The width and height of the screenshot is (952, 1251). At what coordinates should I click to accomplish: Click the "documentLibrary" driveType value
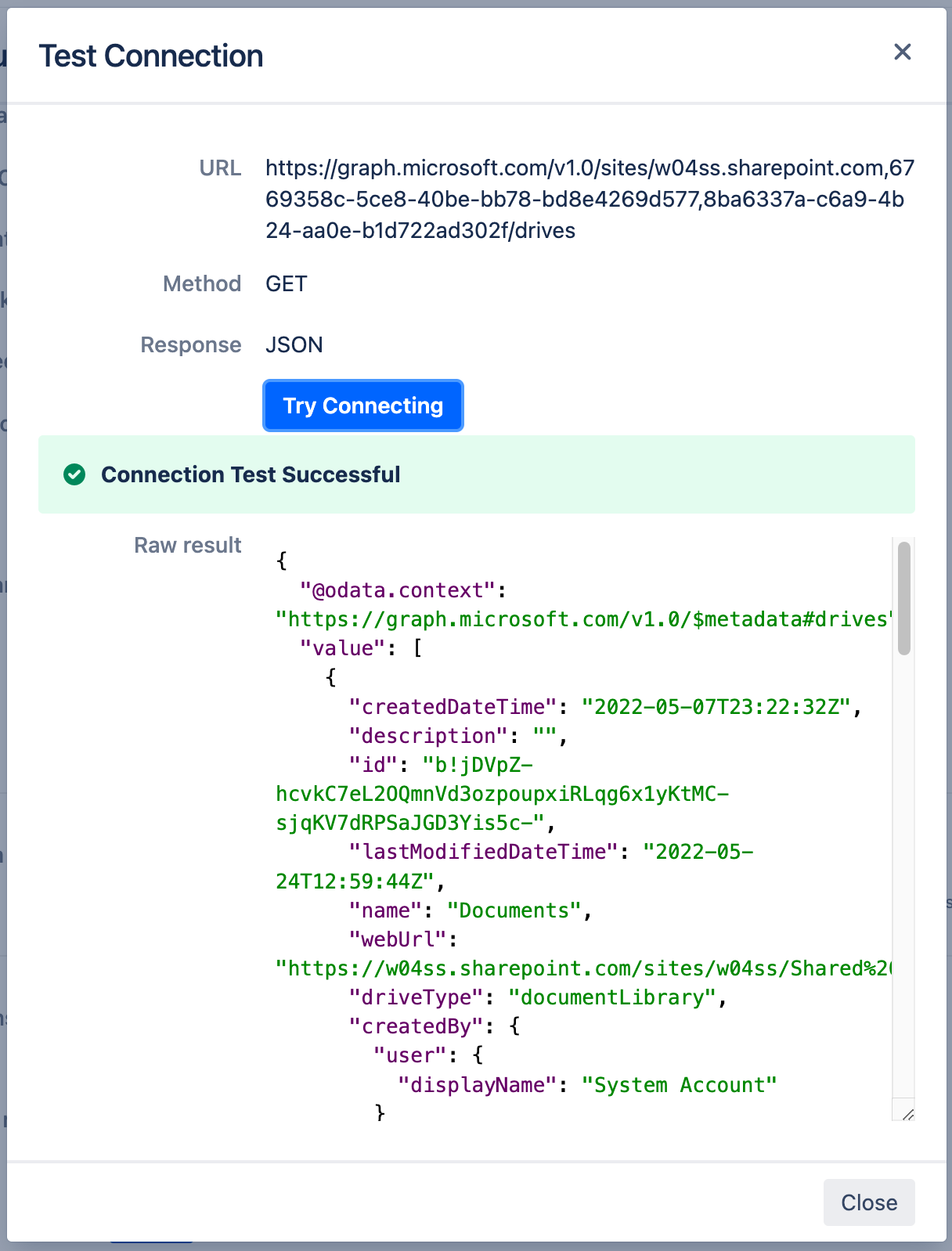[612, 997]
